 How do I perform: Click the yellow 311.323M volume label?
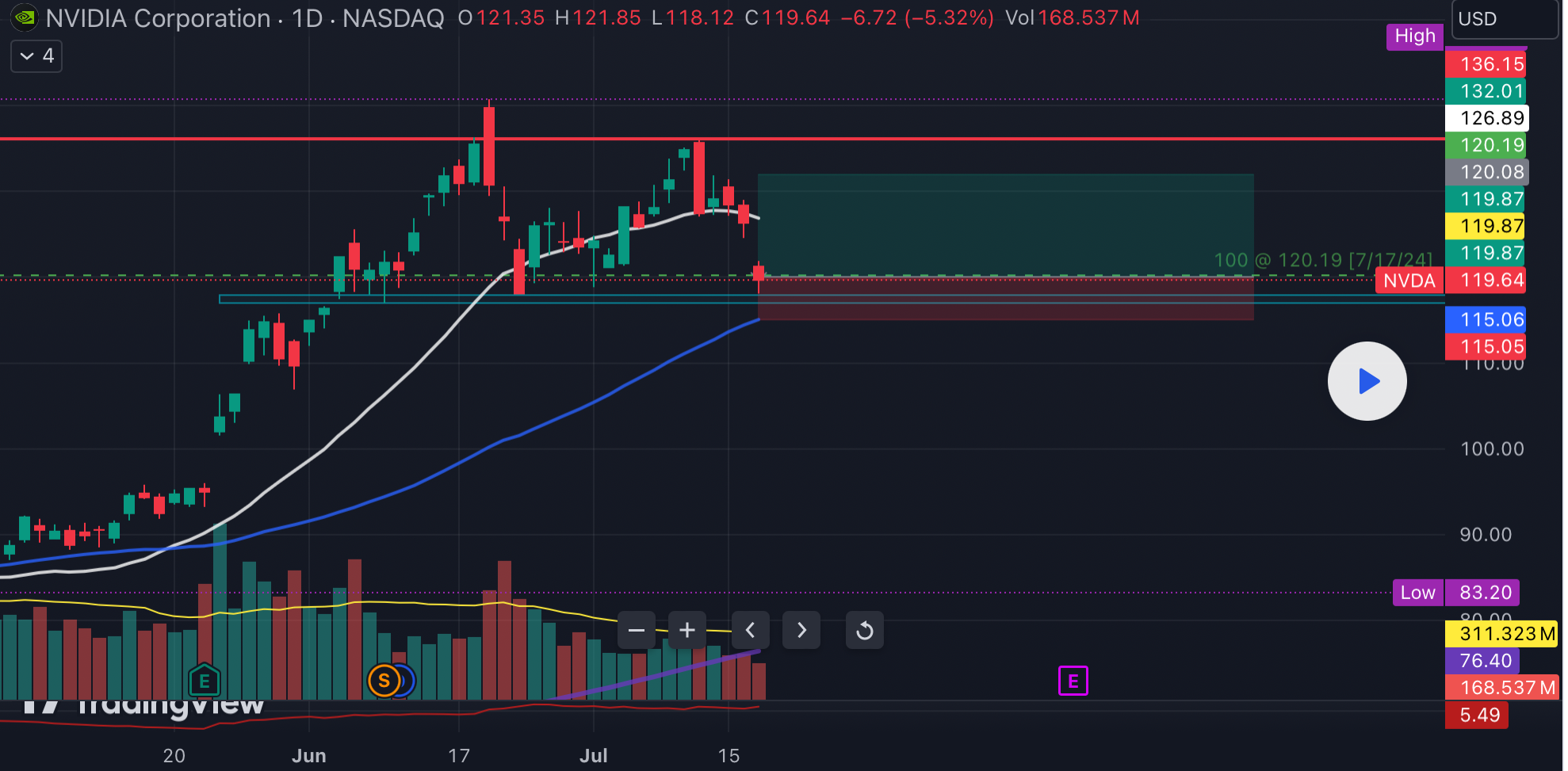1502,634
